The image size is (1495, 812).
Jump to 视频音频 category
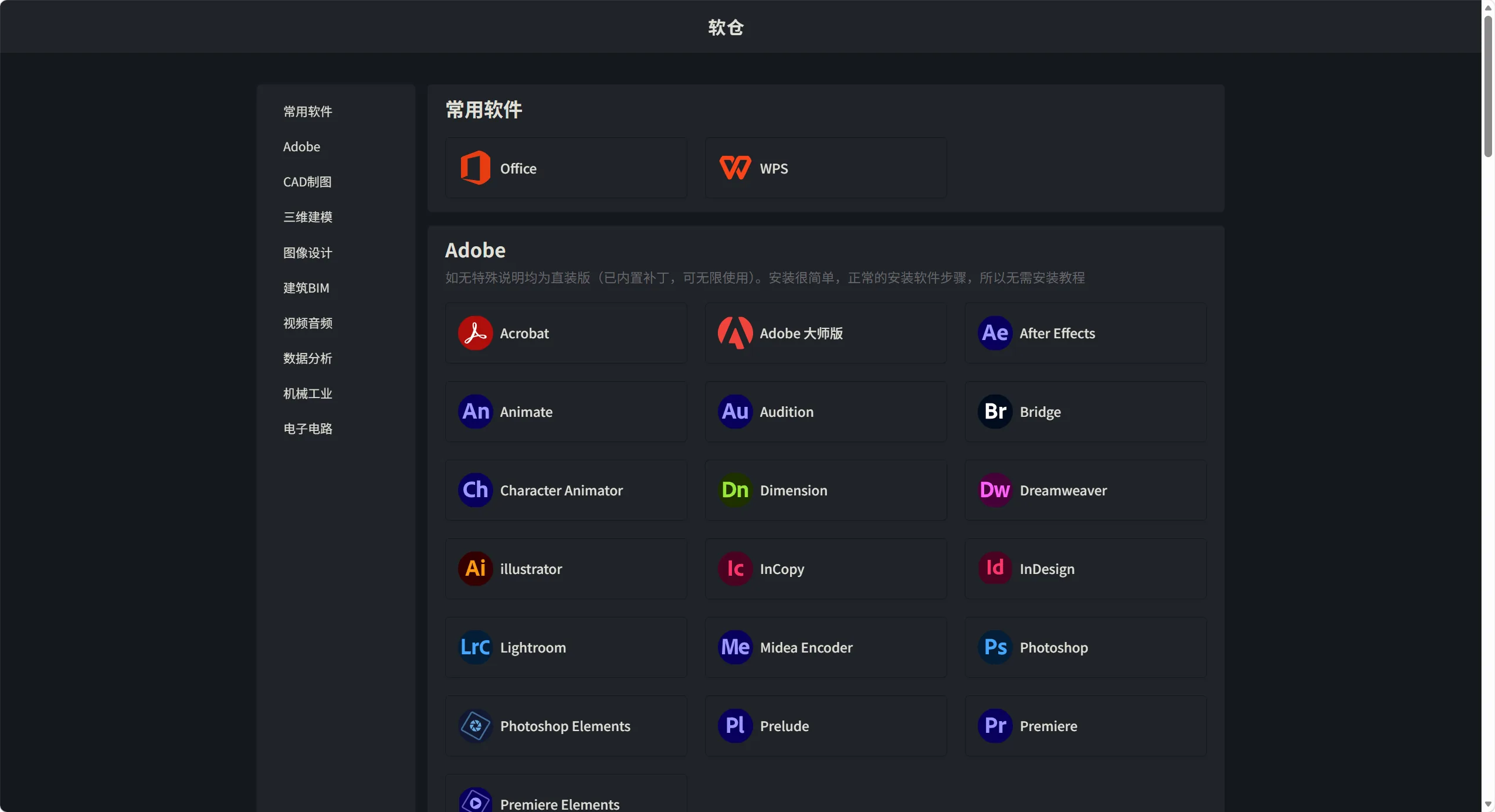[x=307, y=323]
